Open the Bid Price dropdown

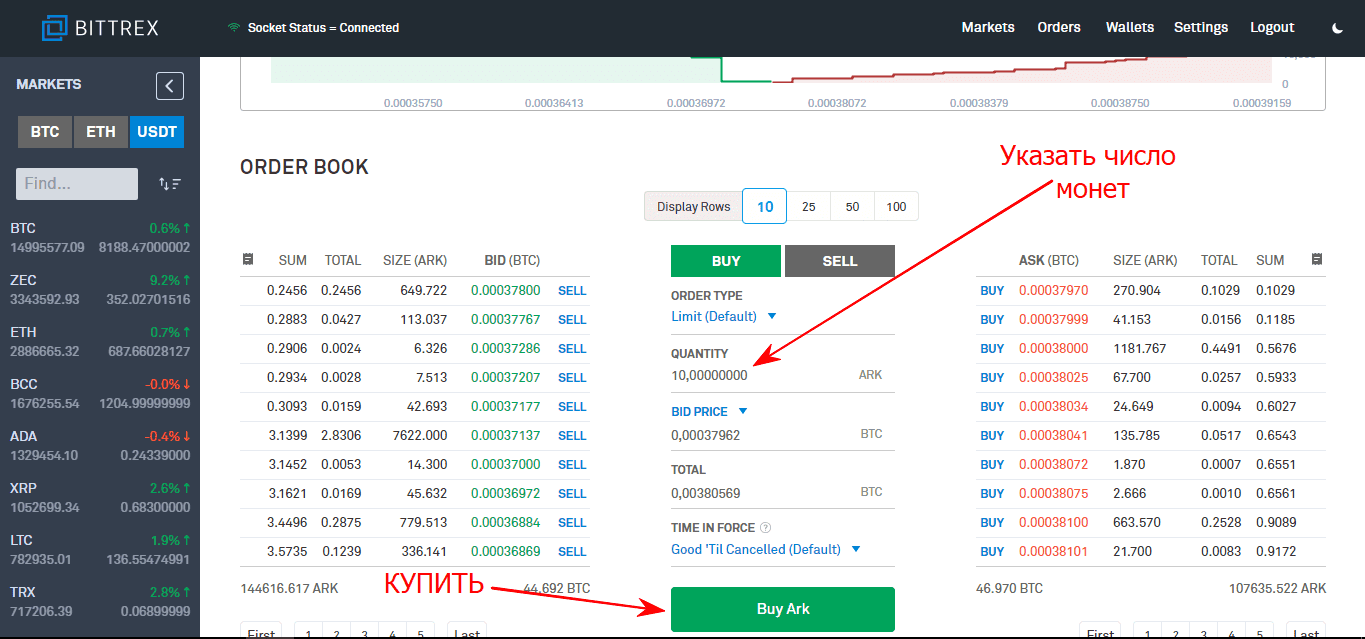[710, 411]
